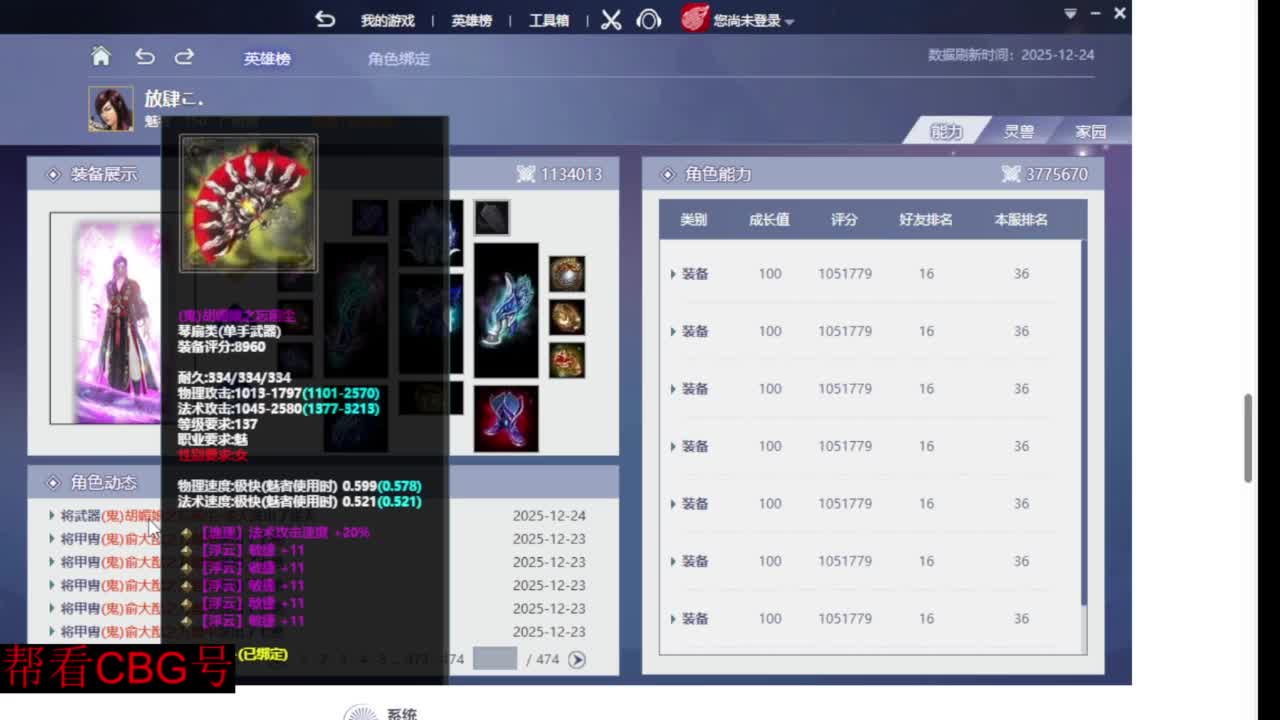1280x720 pixels.
Task: Switch to the 灵兽 tab
Action: (1019, 131)
